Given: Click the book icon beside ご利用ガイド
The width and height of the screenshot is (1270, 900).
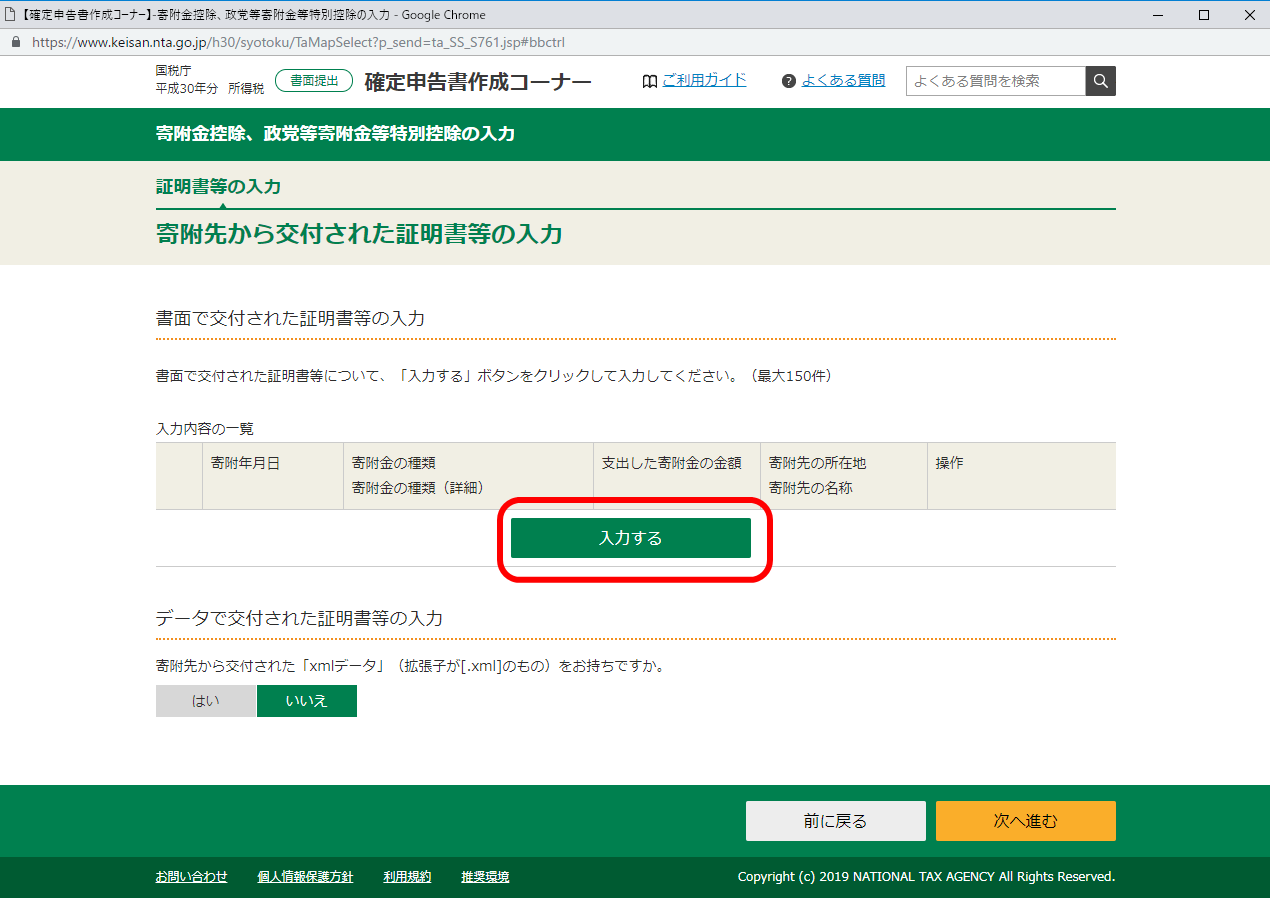Looking at the screenshot, I should (650, 81).
